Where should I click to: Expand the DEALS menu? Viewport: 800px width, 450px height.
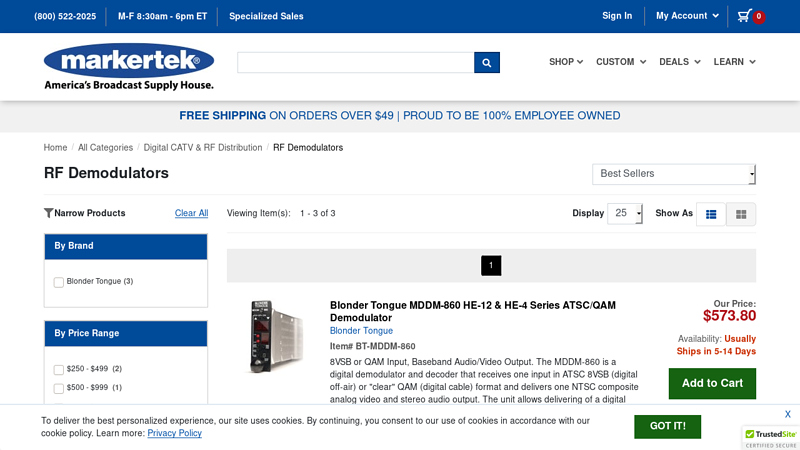coord(680,62)
